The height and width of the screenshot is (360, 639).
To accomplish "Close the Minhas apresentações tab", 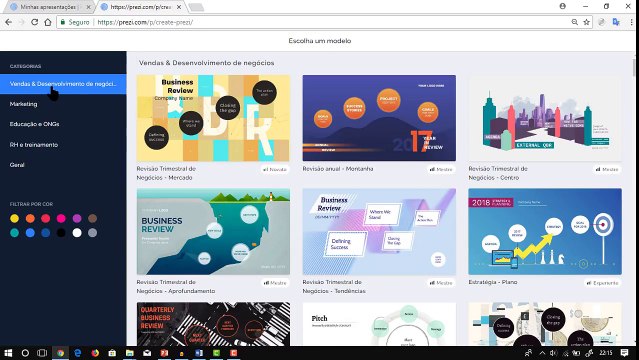I will (88, 7).
